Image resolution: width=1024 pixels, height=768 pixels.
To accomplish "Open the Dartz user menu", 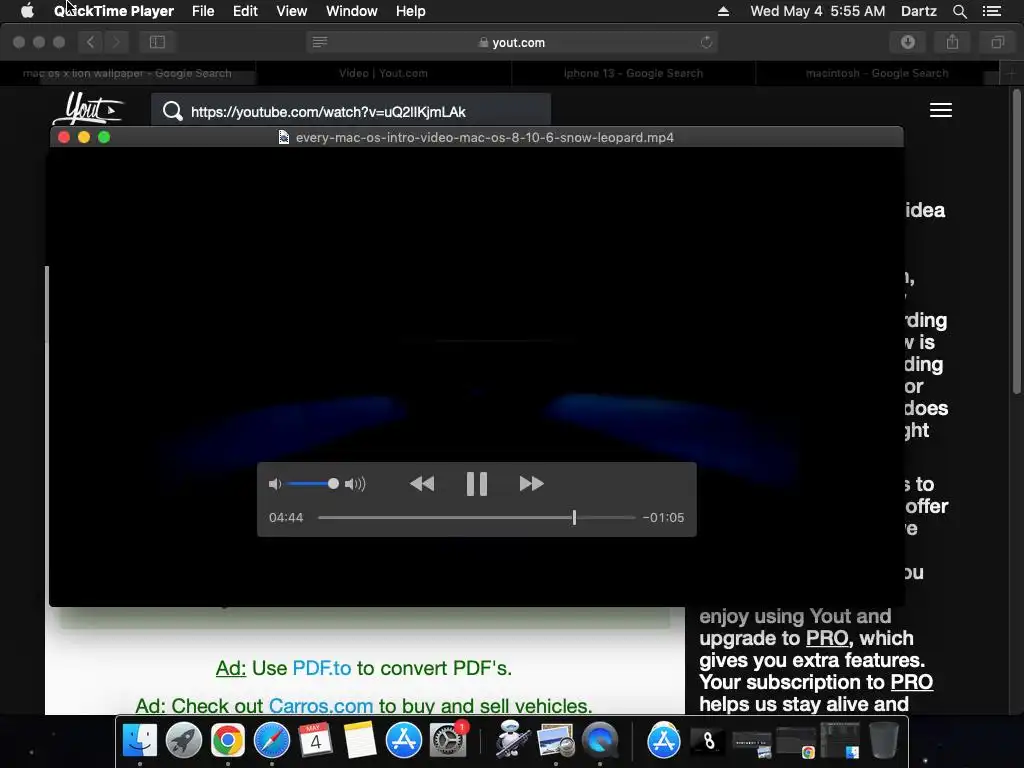I will [x=919, y=11].
